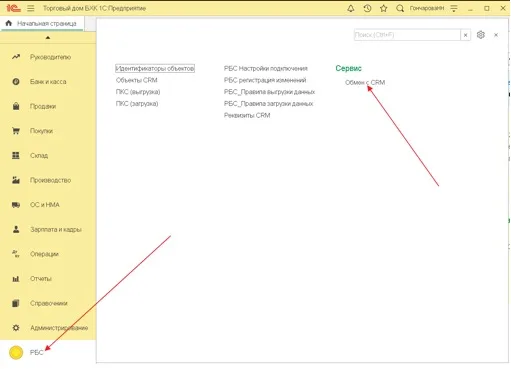The width and height of the screenshot is (511, 369).
Task: Open Покупки section
Action: coord(41,131)
